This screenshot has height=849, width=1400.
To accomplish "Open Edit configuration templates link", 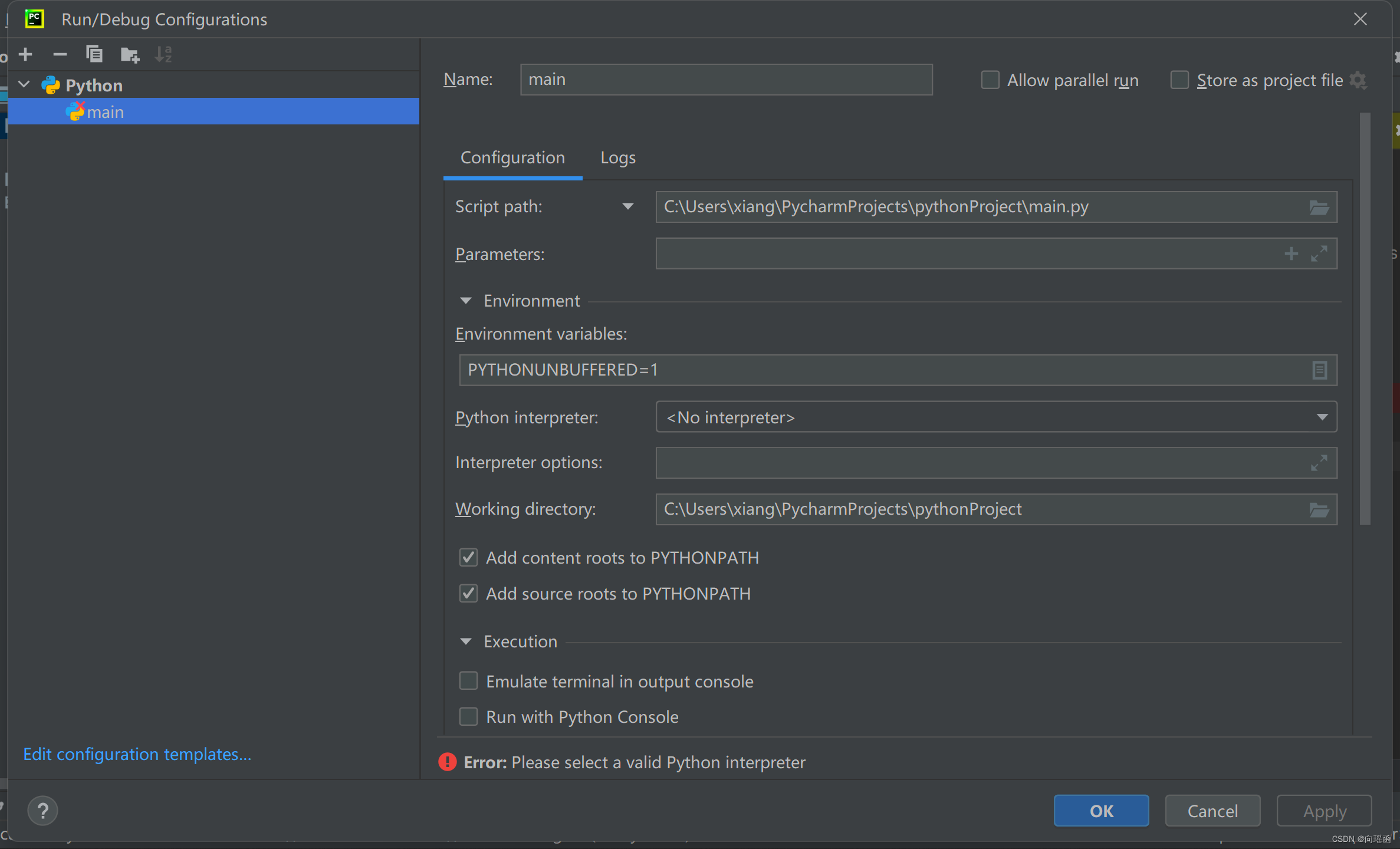I will (137, 754).
